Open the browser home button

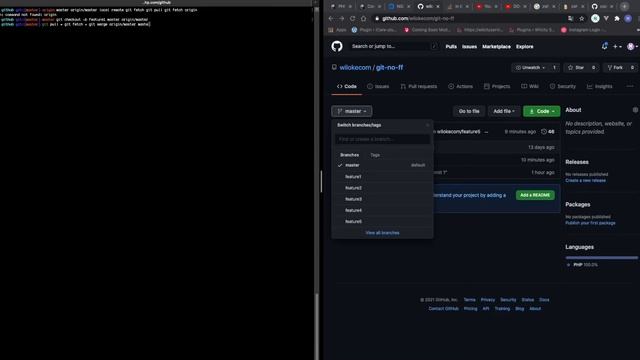tap(363, 18)
